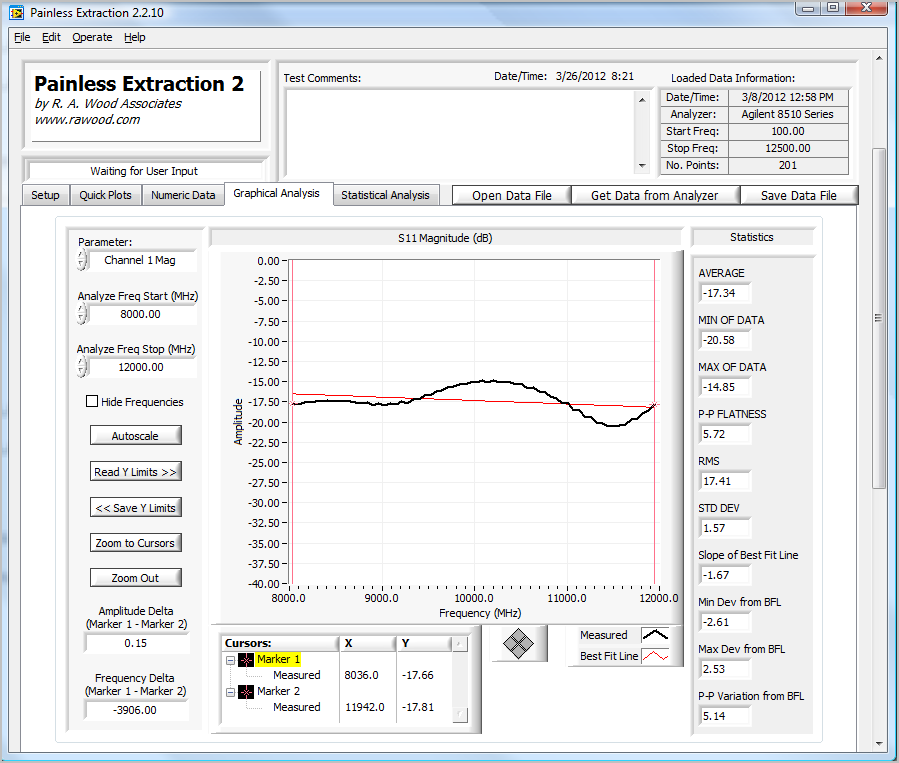Click Get Data from Analyzer button

click(x=655, y=195)
